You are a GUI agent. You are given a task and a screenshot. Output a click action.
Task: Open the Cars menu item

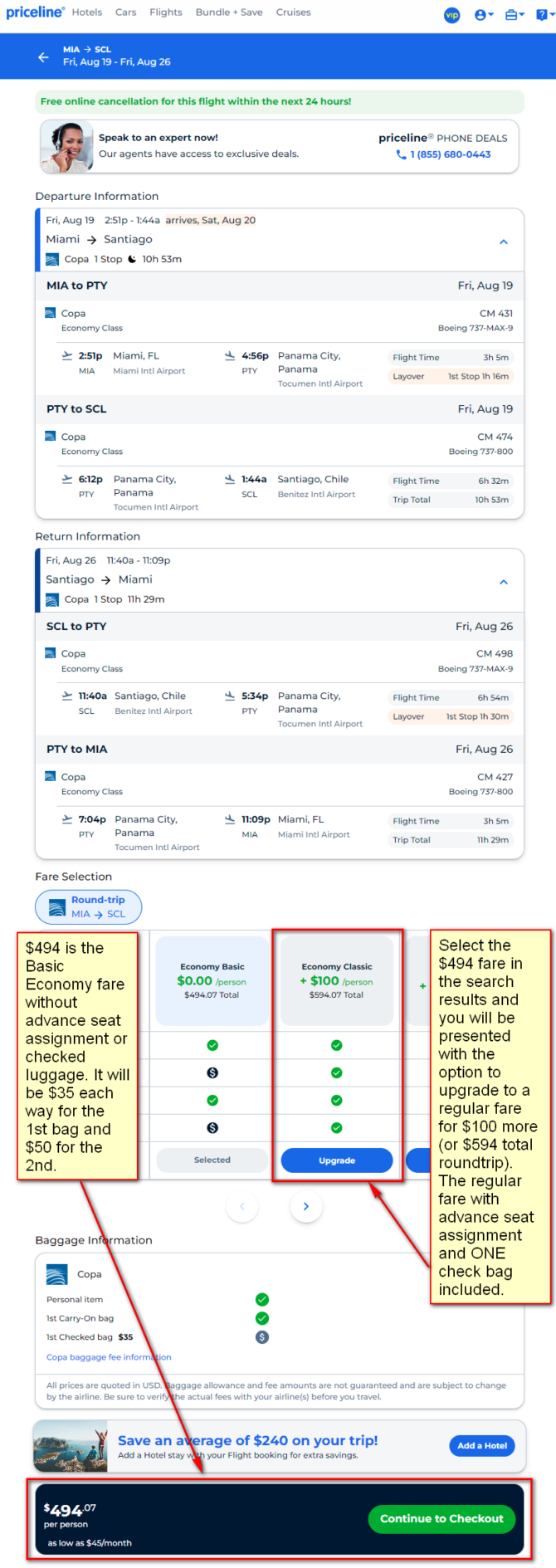pos(126,12)
